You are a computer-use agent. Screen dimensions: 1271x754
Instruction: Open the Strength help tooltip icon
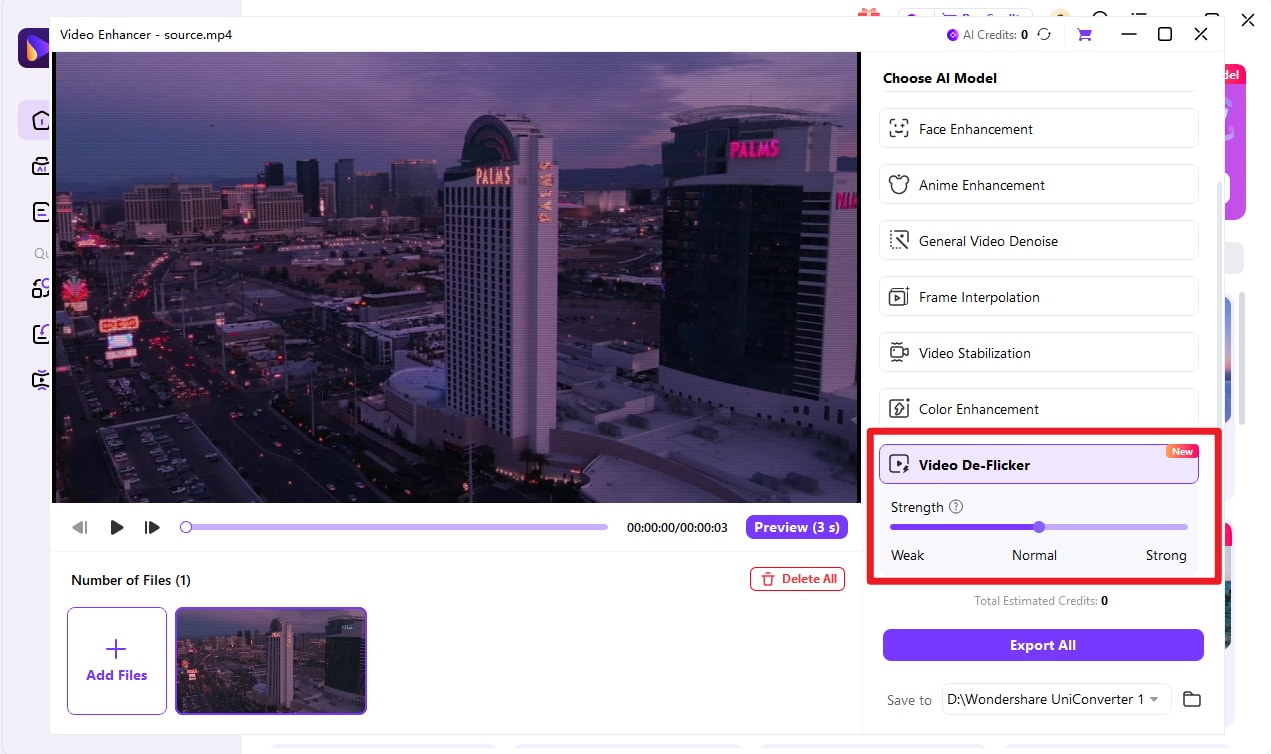click(x=956, y=507)
